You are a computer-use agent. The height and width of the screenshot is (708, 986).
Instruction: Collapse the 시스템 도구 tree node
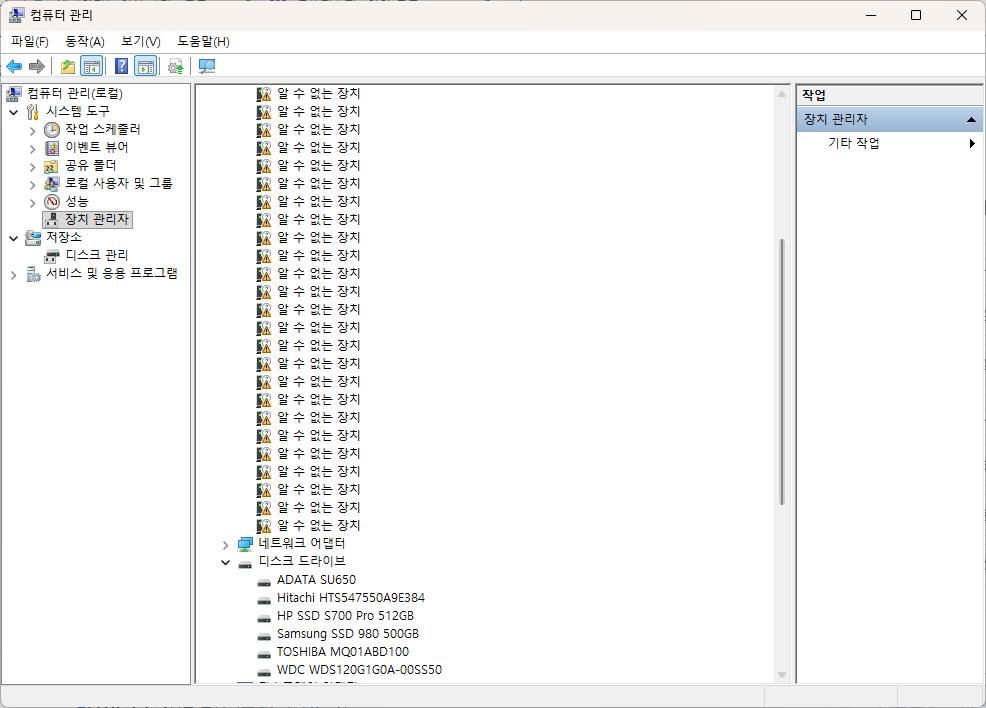coord(13,113)
